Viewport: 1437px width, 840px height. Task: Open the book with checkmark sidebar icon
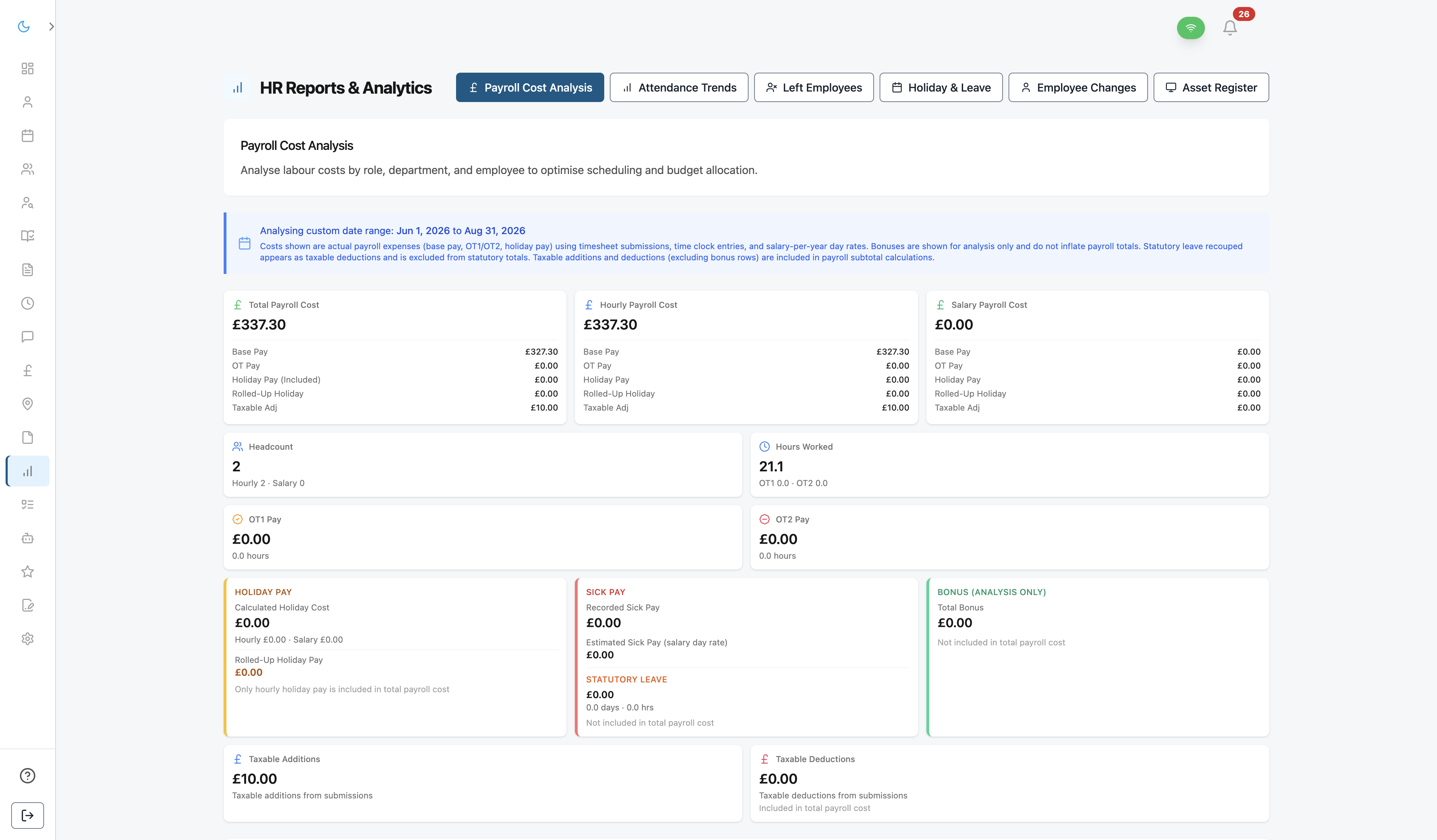[27, 236]
